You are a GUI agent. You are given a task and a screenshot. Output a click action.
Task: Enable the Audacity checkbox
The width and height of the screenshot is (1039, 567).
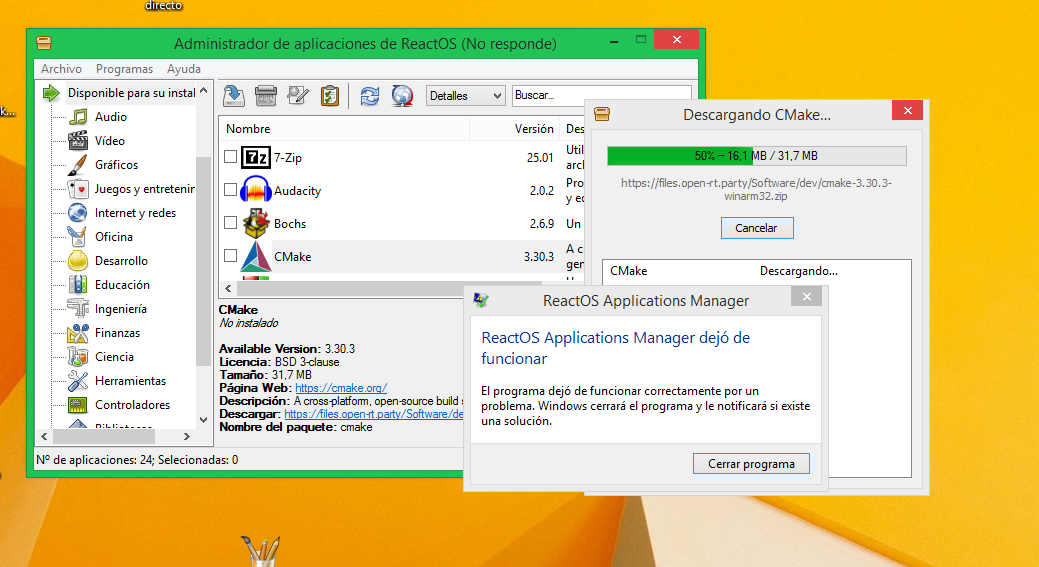tap(230, 190)
